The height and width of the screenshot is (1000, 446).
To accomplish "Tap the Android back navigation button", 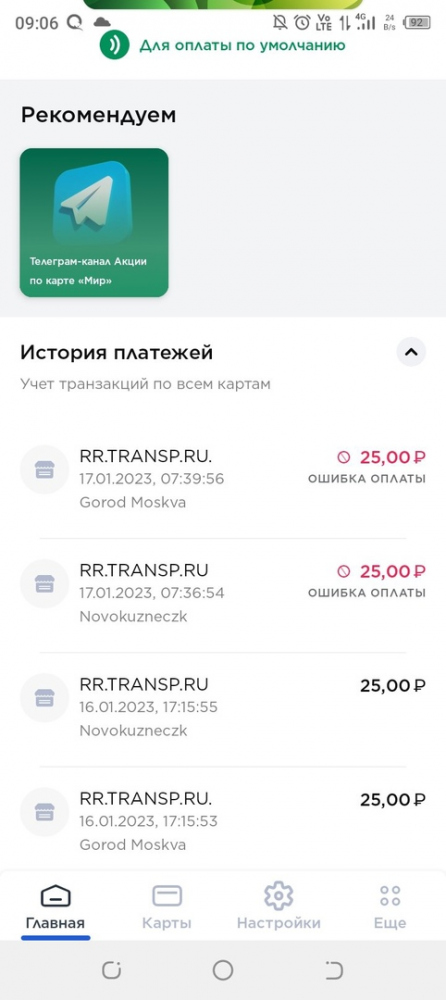I will (334, 971).
